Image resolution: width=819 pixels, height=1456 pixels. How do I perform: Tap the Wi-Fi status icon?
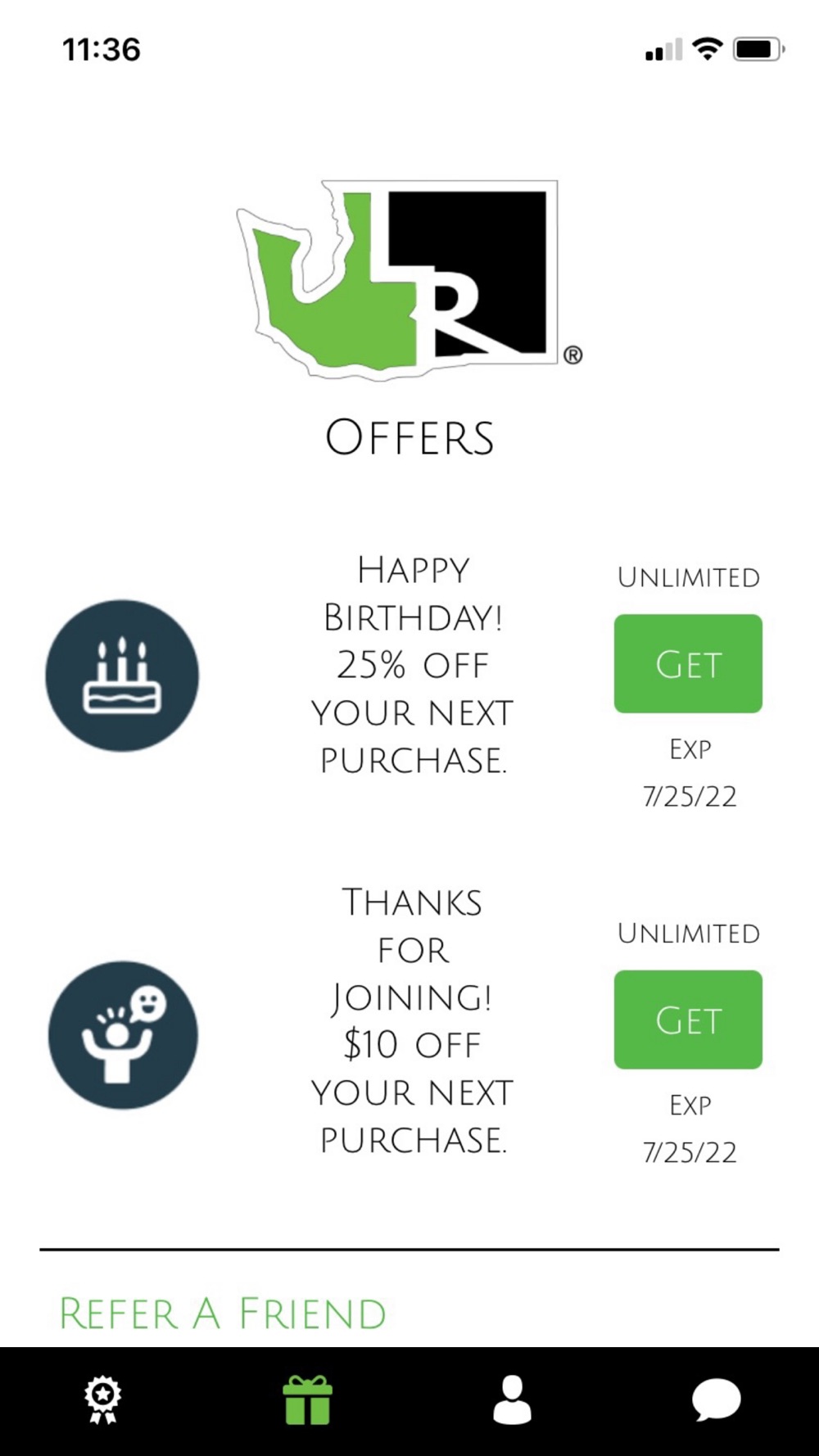pyautogui.click(x=708, y=49)
